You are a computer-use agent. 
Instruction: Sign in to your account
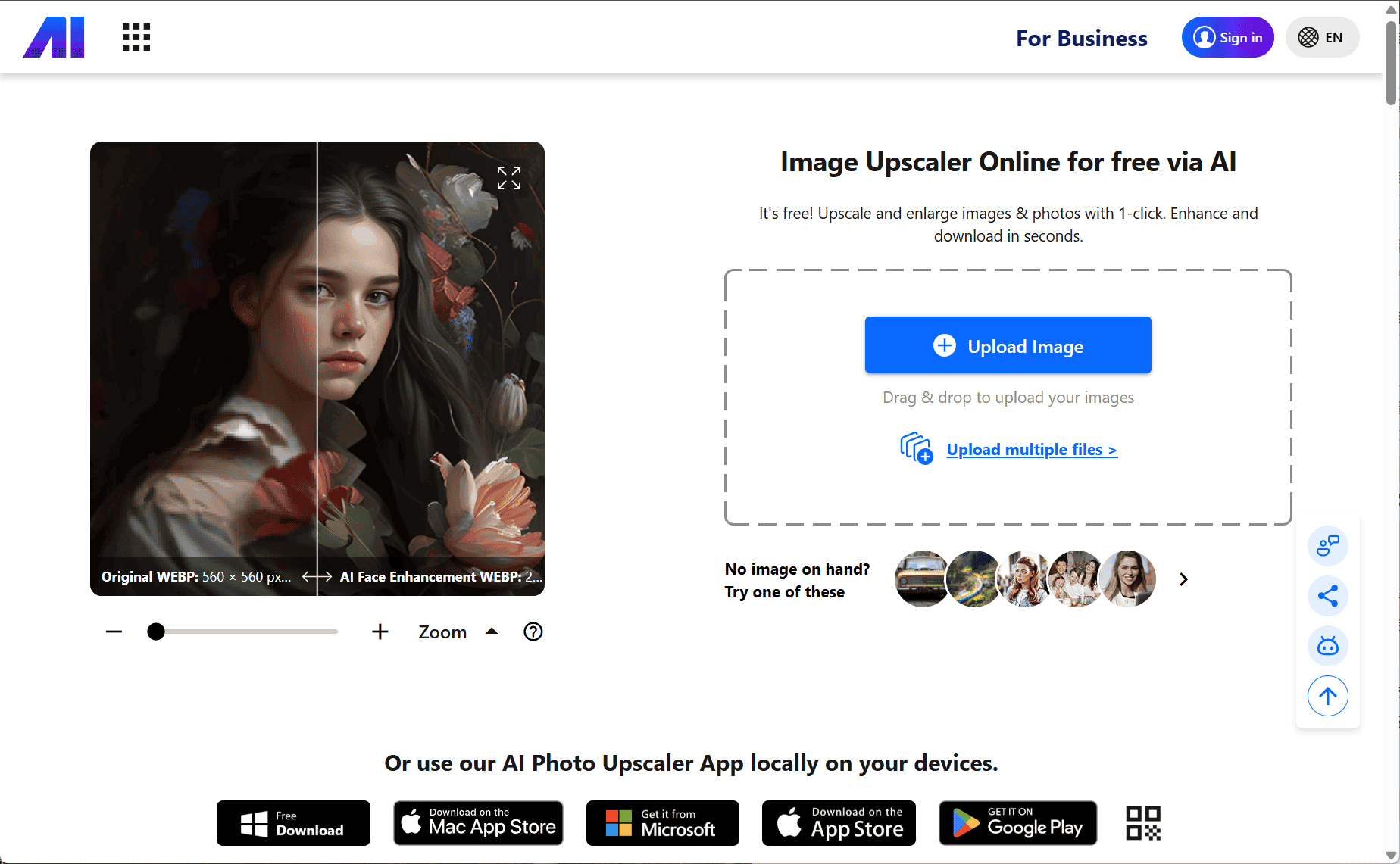(1227, 37)
